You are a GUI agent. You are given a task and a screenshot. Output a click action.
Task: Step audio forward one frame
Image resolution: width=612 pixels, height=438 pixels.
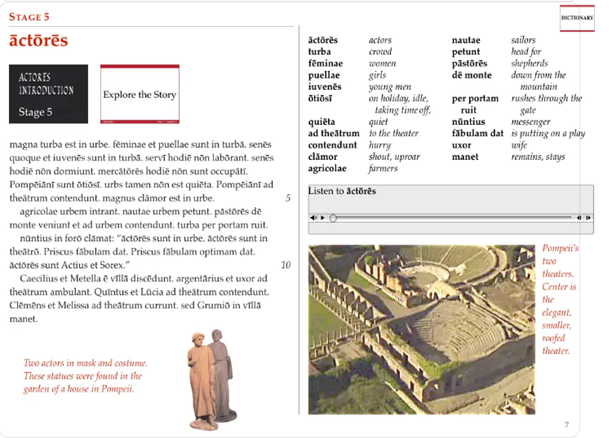(x=588, y=218)
